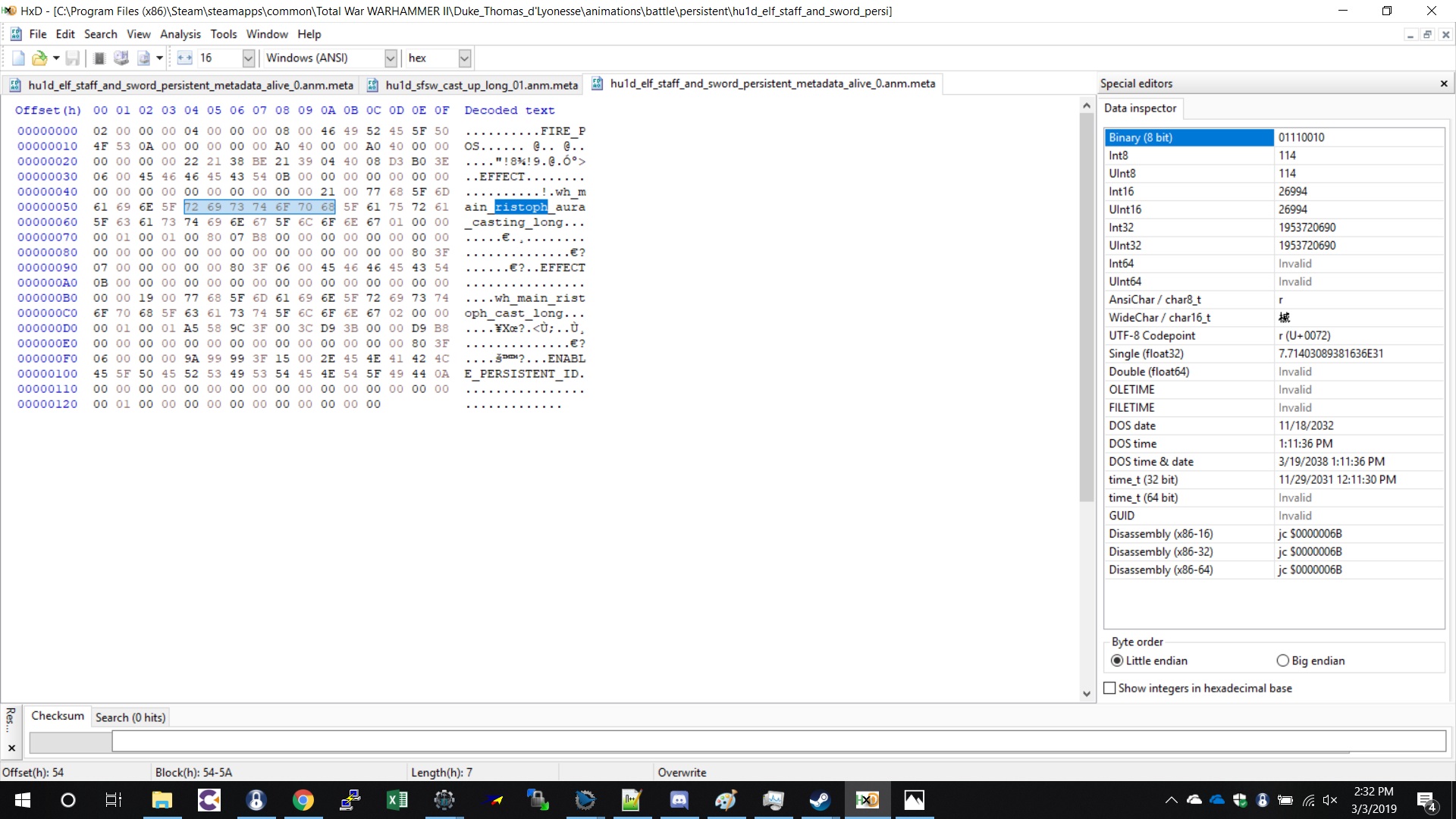Open the Analysis menu

(180, 34)
